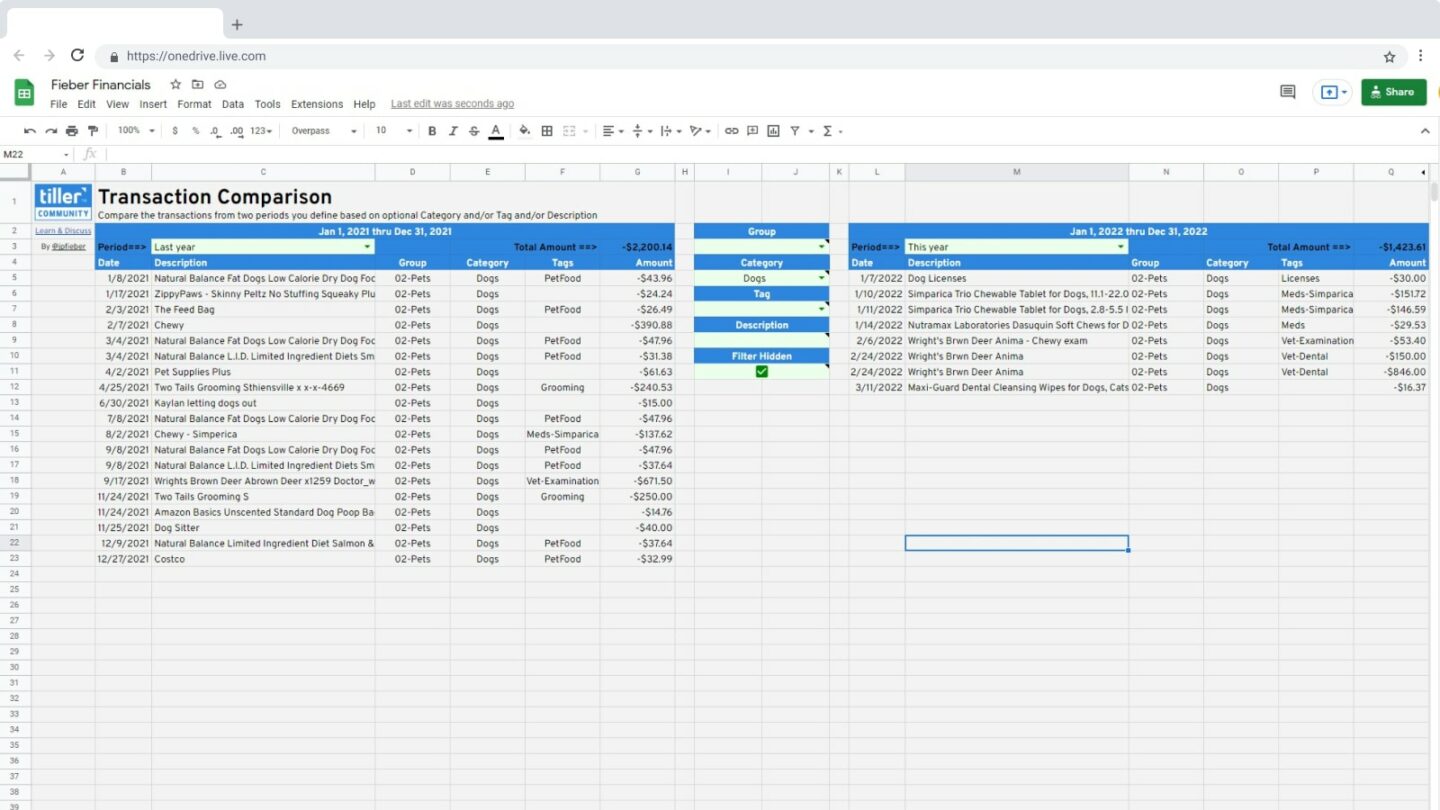Open borders formatting options
1440x810 pixels.
tap(546, 131)
